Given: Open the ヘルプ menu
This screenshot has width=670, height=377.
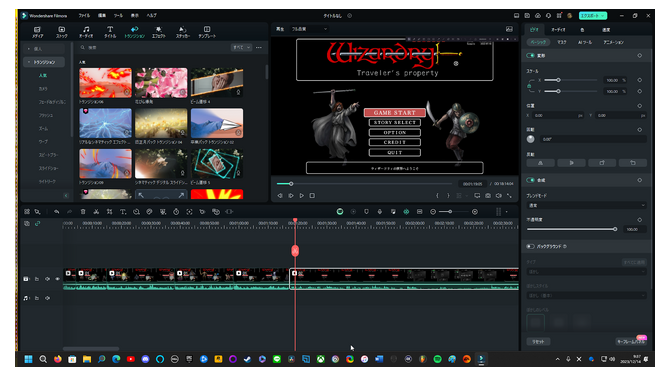Looking at the screenshot, I should click(x=152, y=15).
